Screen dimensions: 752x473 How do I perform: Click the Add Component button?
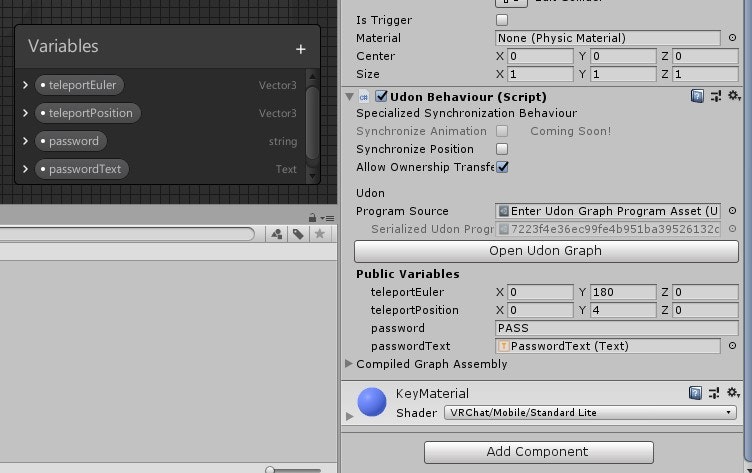539,452
